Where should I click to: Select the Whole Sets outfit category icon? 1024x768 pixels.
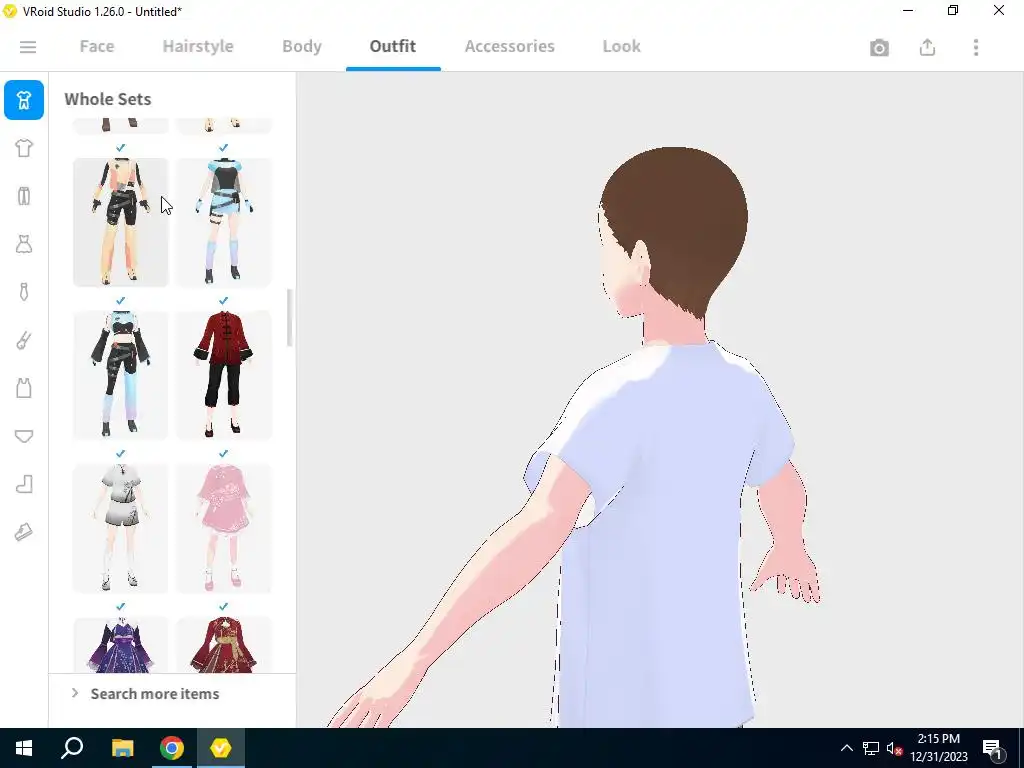click(x=24, y=100)
